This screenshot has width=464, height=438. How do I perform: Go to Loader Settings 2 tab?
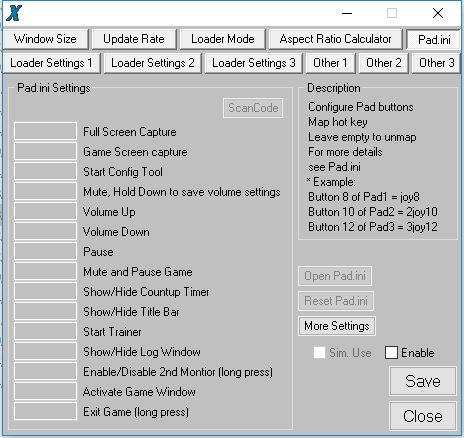coord(153,63)
